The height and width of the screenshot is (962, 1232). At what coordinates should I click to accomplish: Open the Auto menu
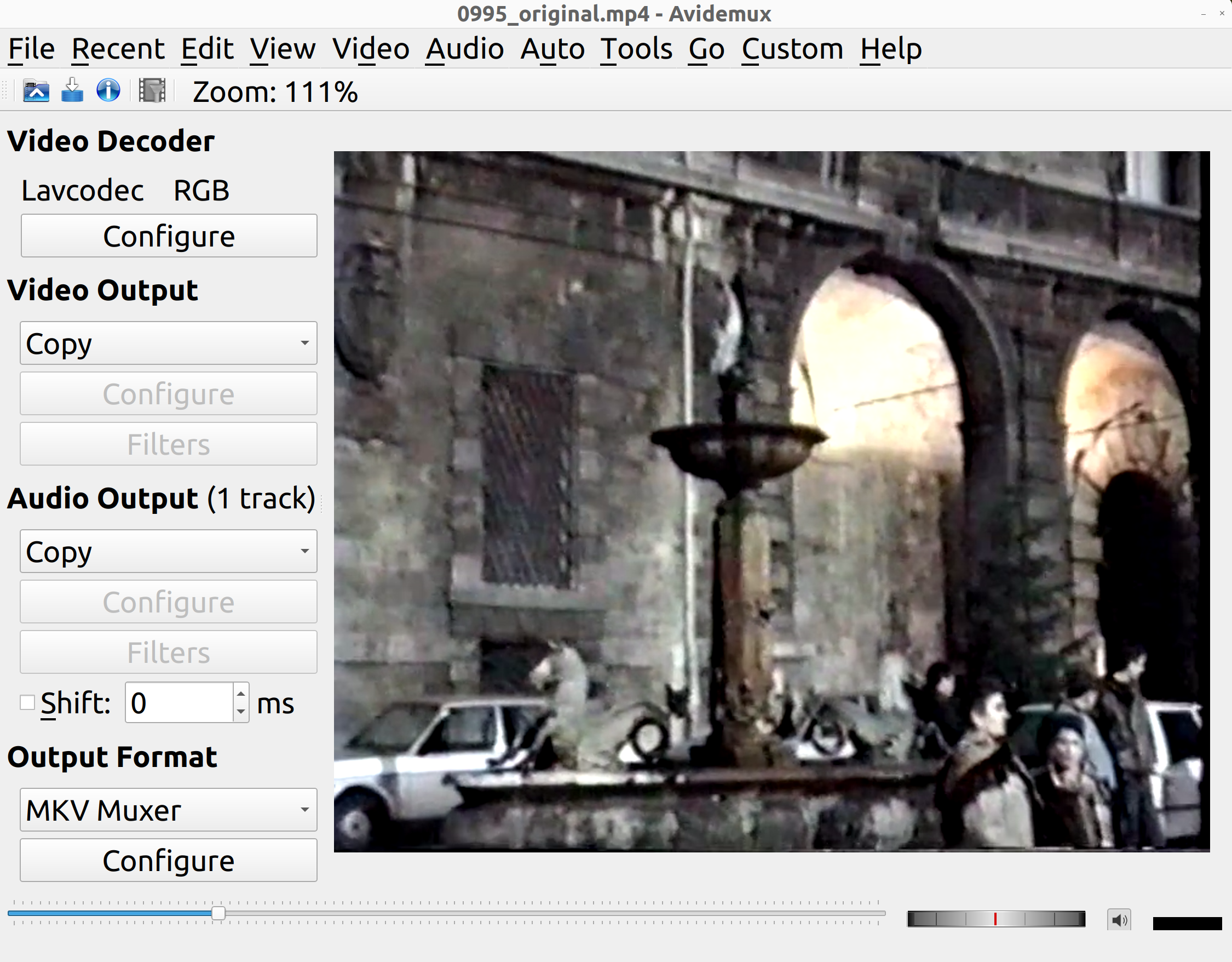coord(552,49)
